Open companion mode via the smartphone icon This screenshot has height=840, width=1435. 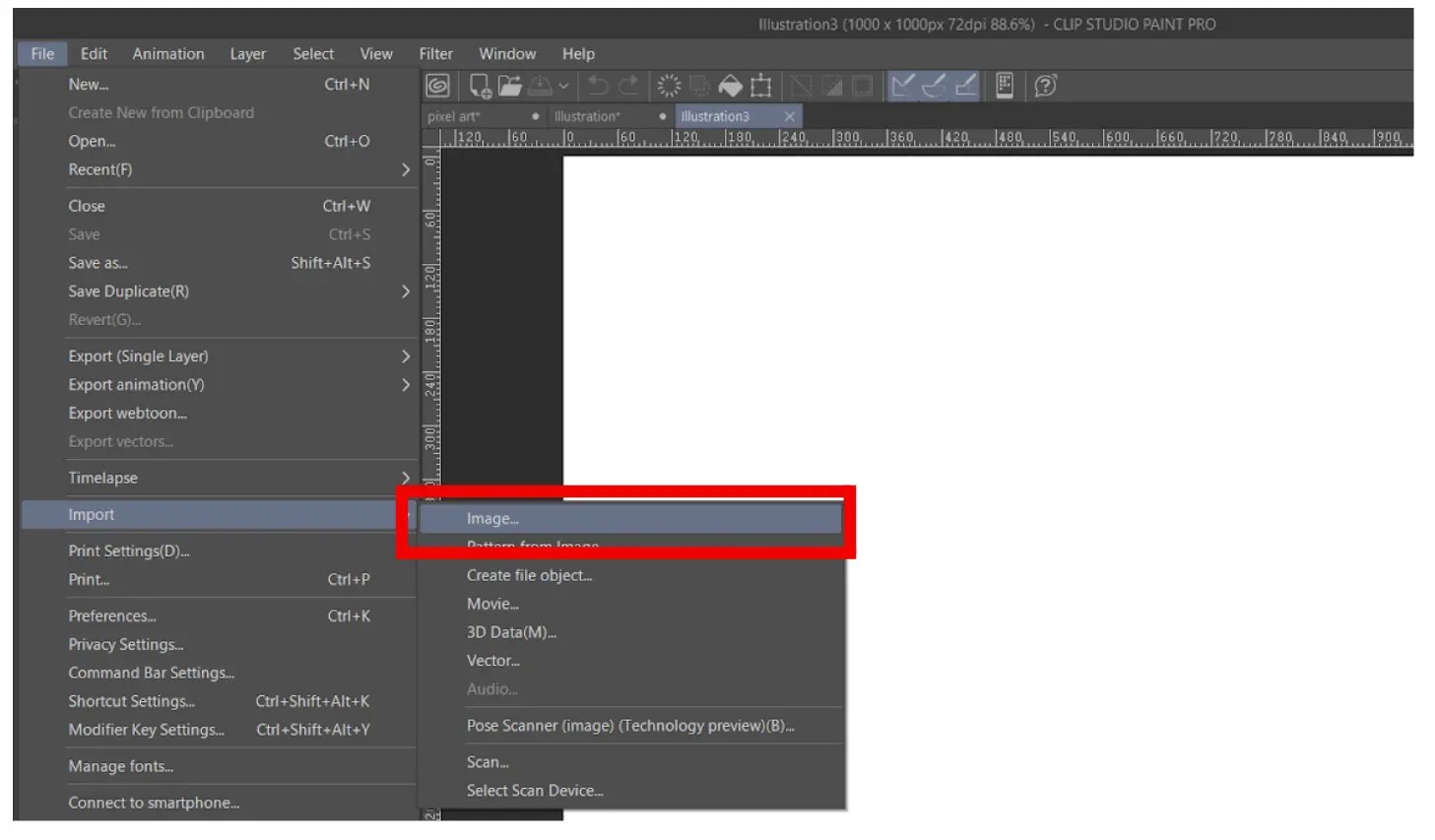pyautogui.click(x=1002, y=87)
